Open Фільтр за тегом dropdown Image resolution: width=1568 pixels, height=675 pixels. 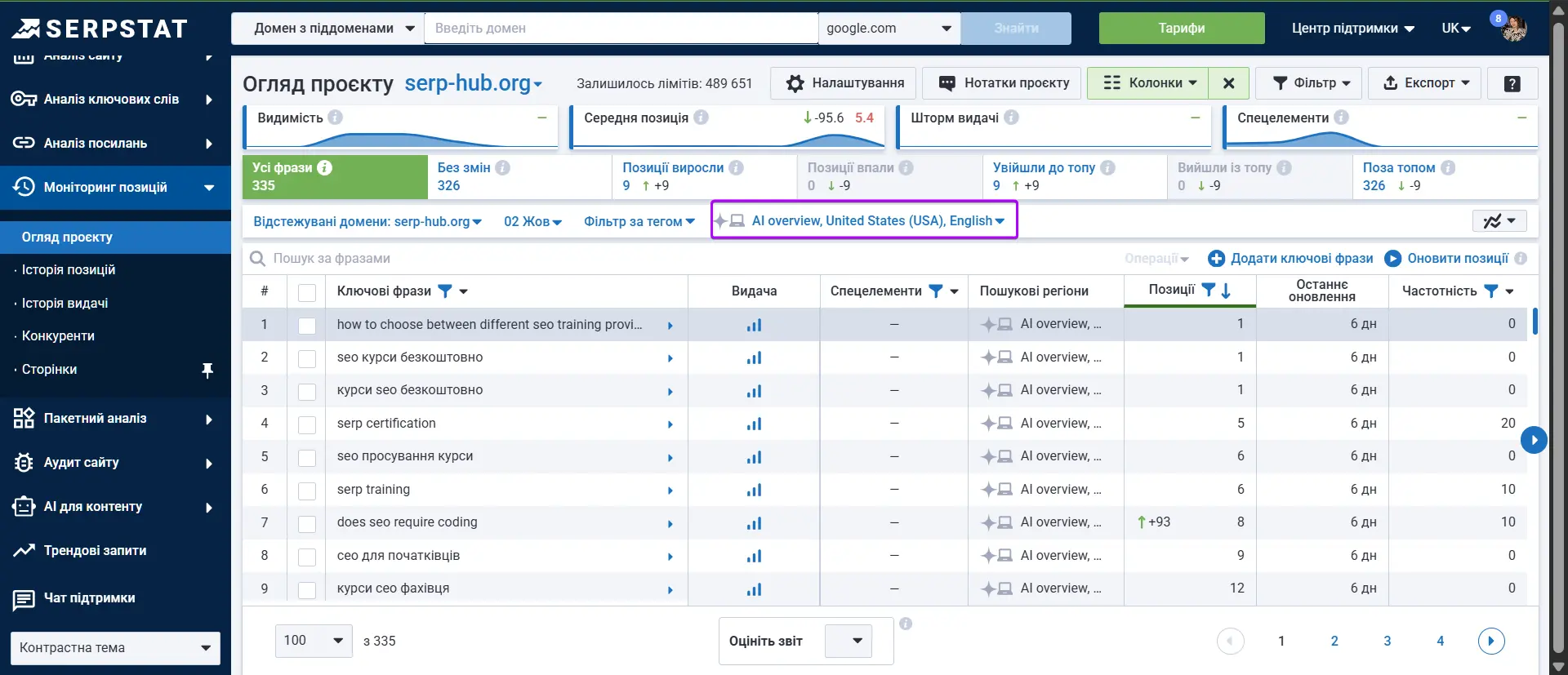pos(639,222)
